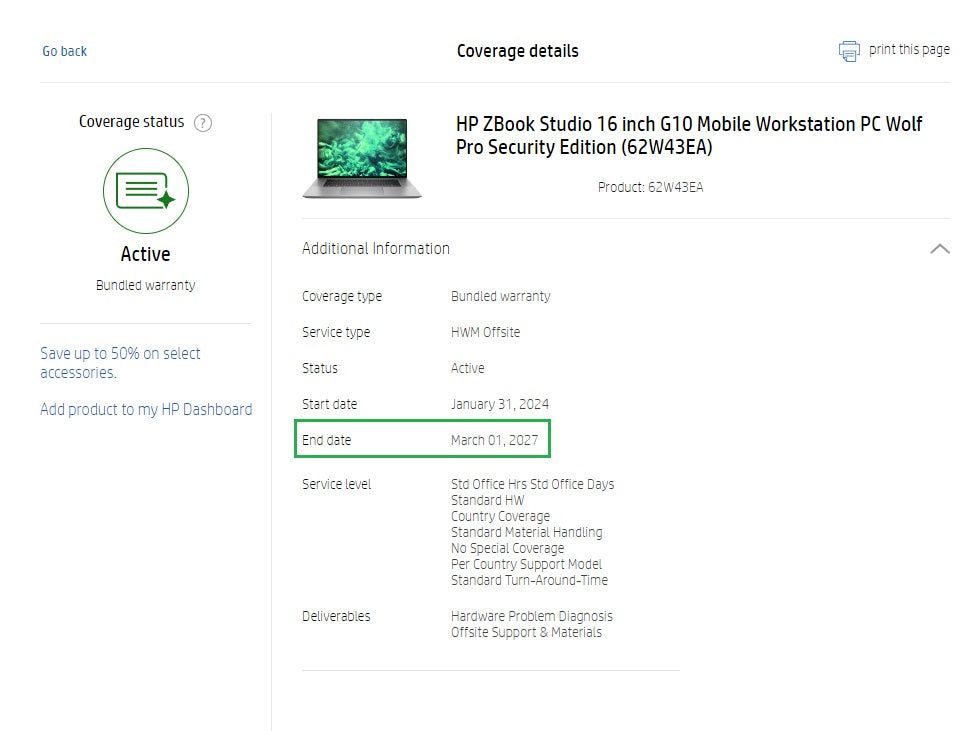
Task: Select the 'Product: 62W43EA' text
Action: [x=650, y=187]
